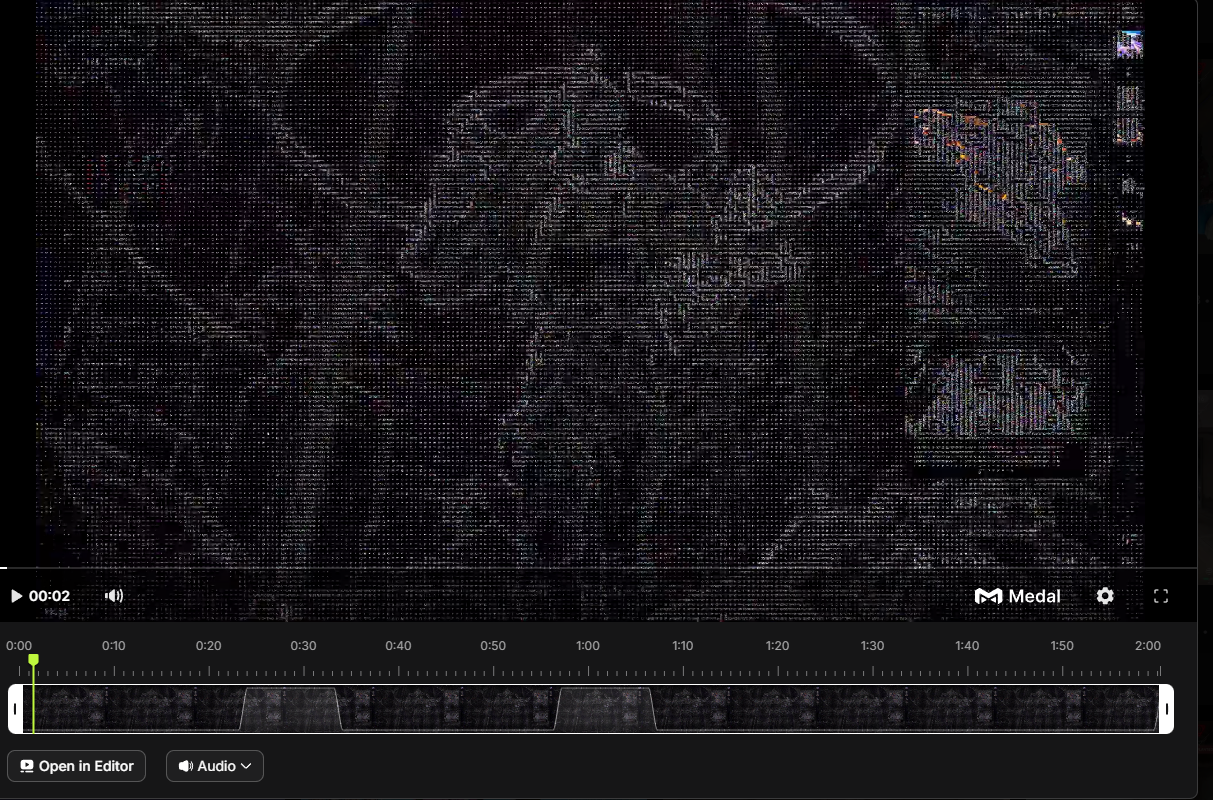Click timeline ruler at 1:00
The image size is (1213, 800).
tap(588, 646)
